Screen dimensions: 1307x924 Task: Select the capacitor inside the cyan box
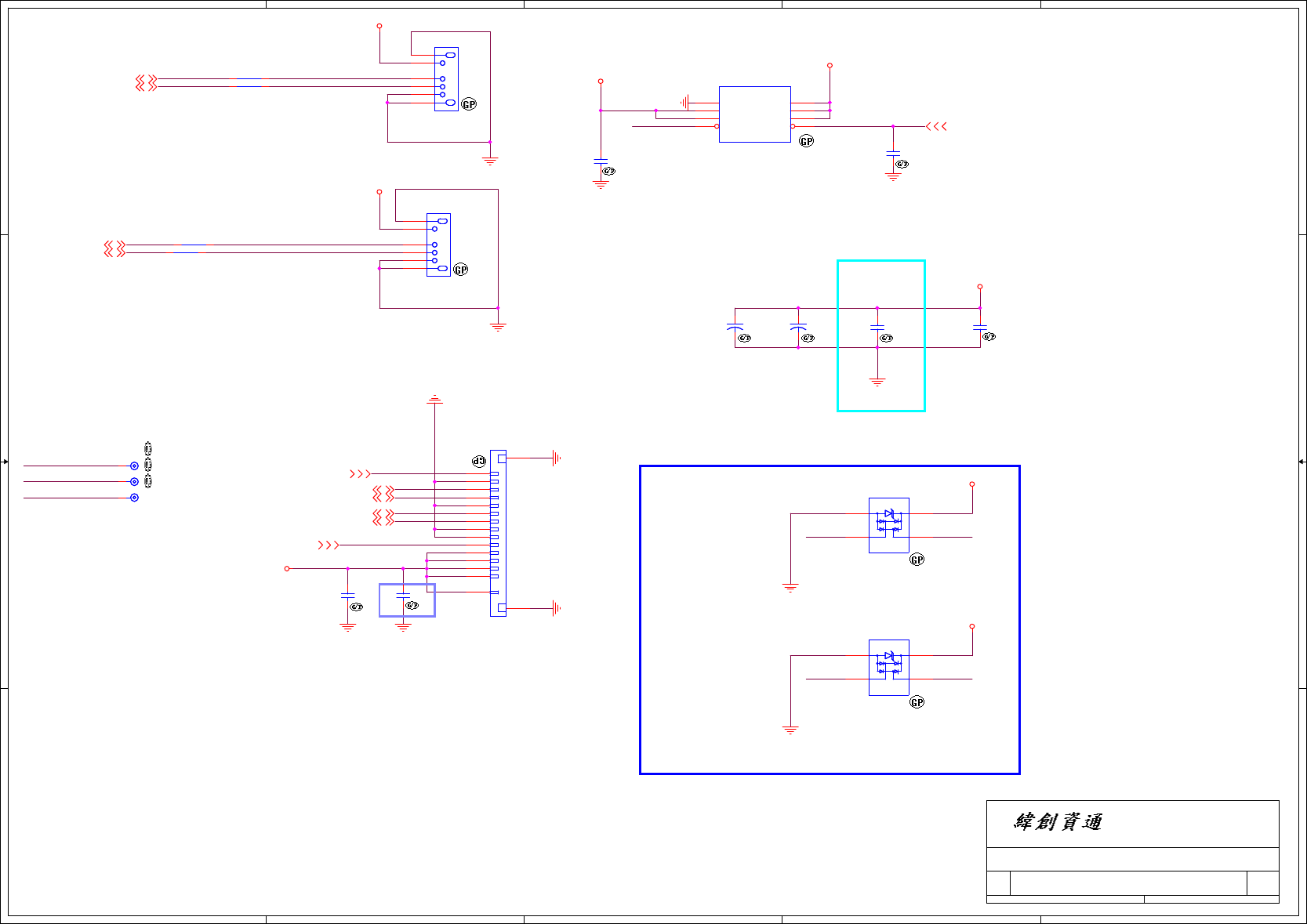pos(877,328)
